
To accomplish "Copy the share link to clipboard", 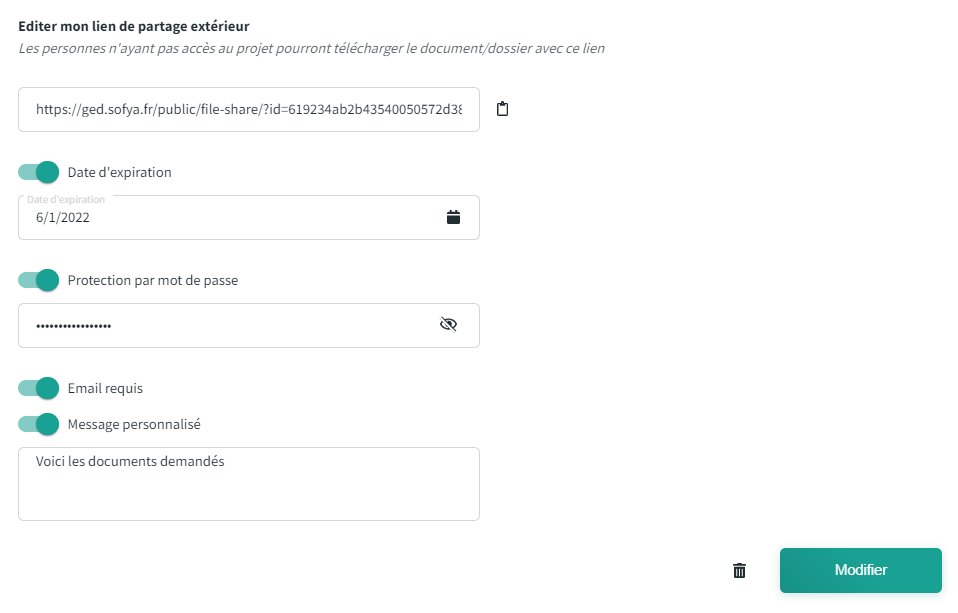I will point(503,109).
